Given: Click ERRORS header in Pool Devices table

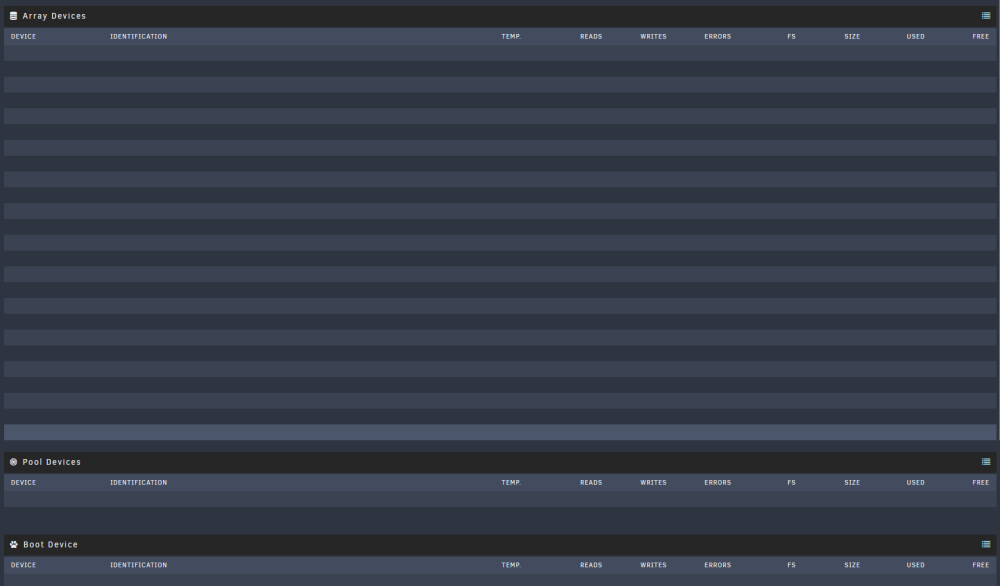Looking at the screenshot, I should (x=718, y=483).
